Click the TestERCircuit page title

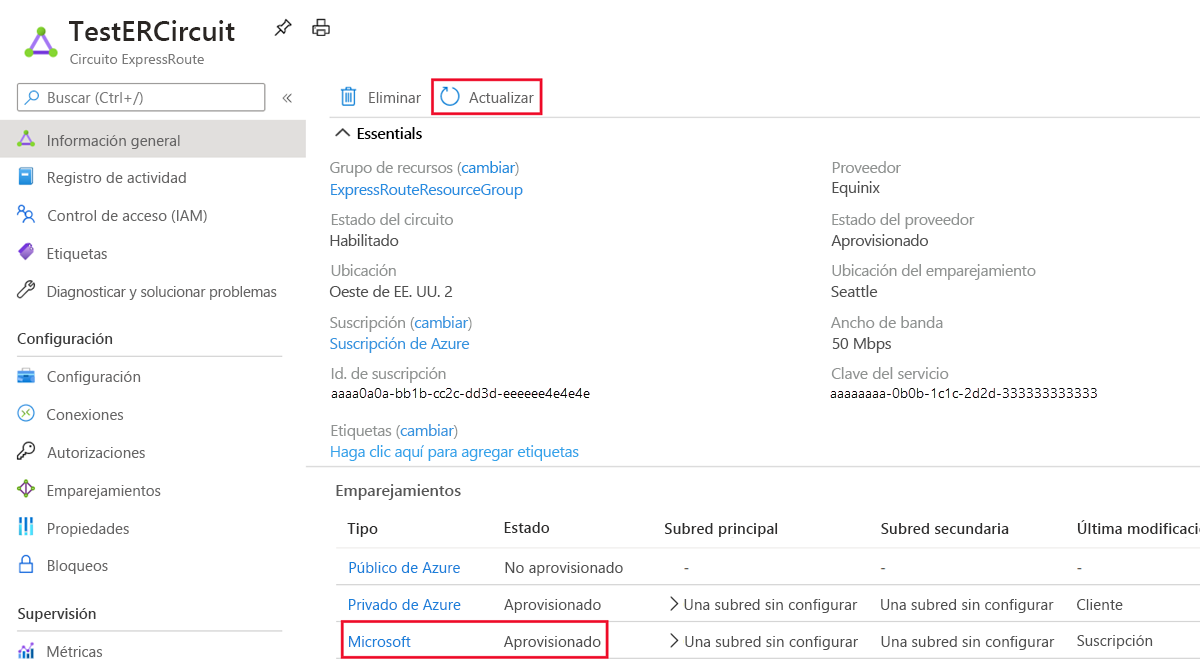pyautogui.click(x=152, y=31)
